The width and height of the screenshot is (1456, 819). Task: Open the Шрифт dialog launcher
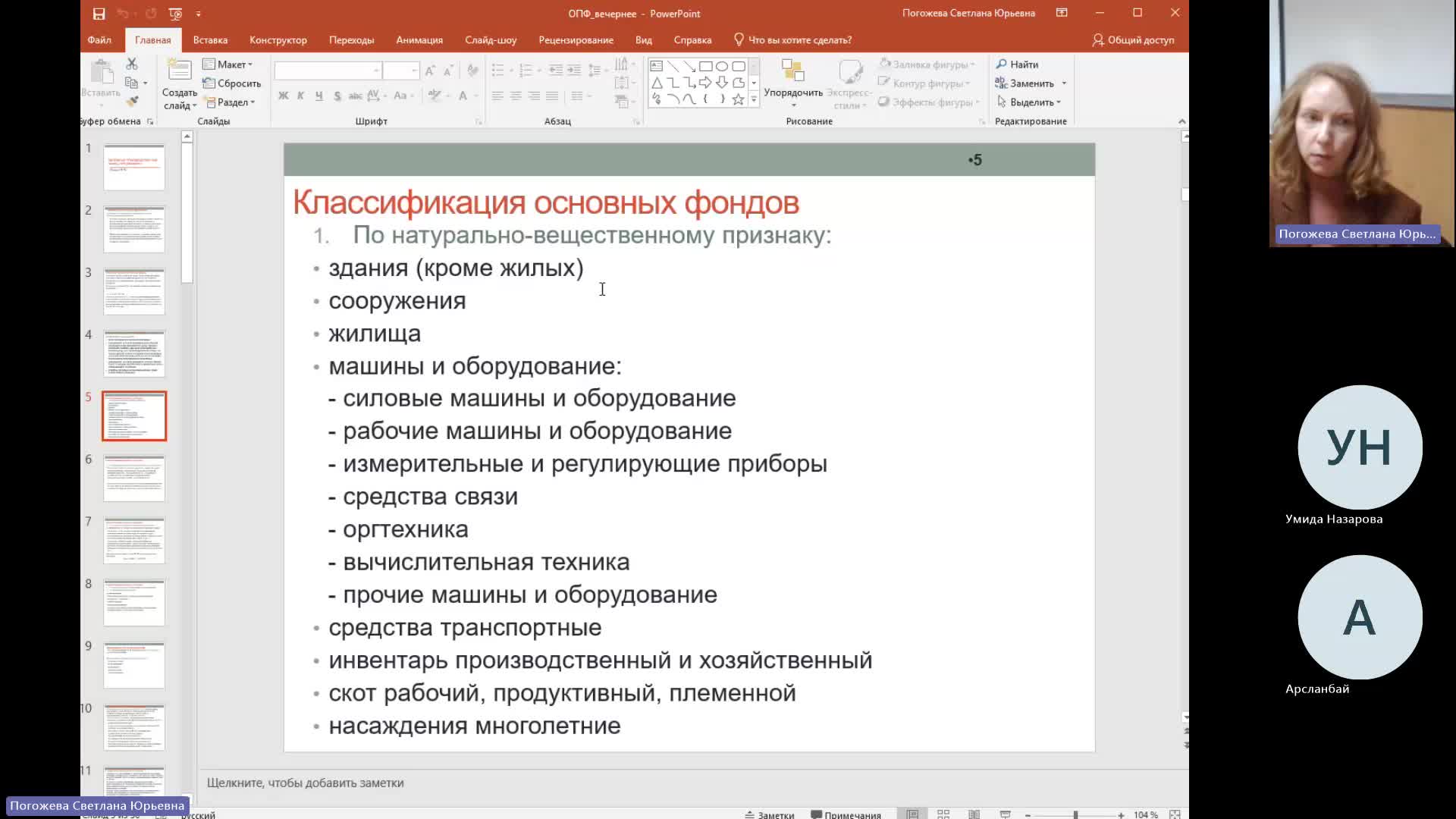coord(479,121)
